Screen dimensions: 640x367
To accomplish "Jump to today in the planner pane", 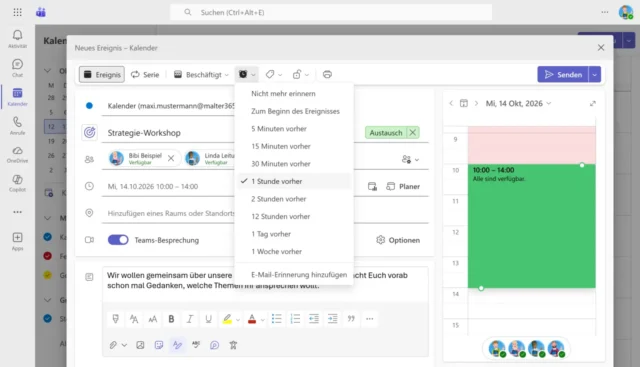I will [x=464, y=104].
